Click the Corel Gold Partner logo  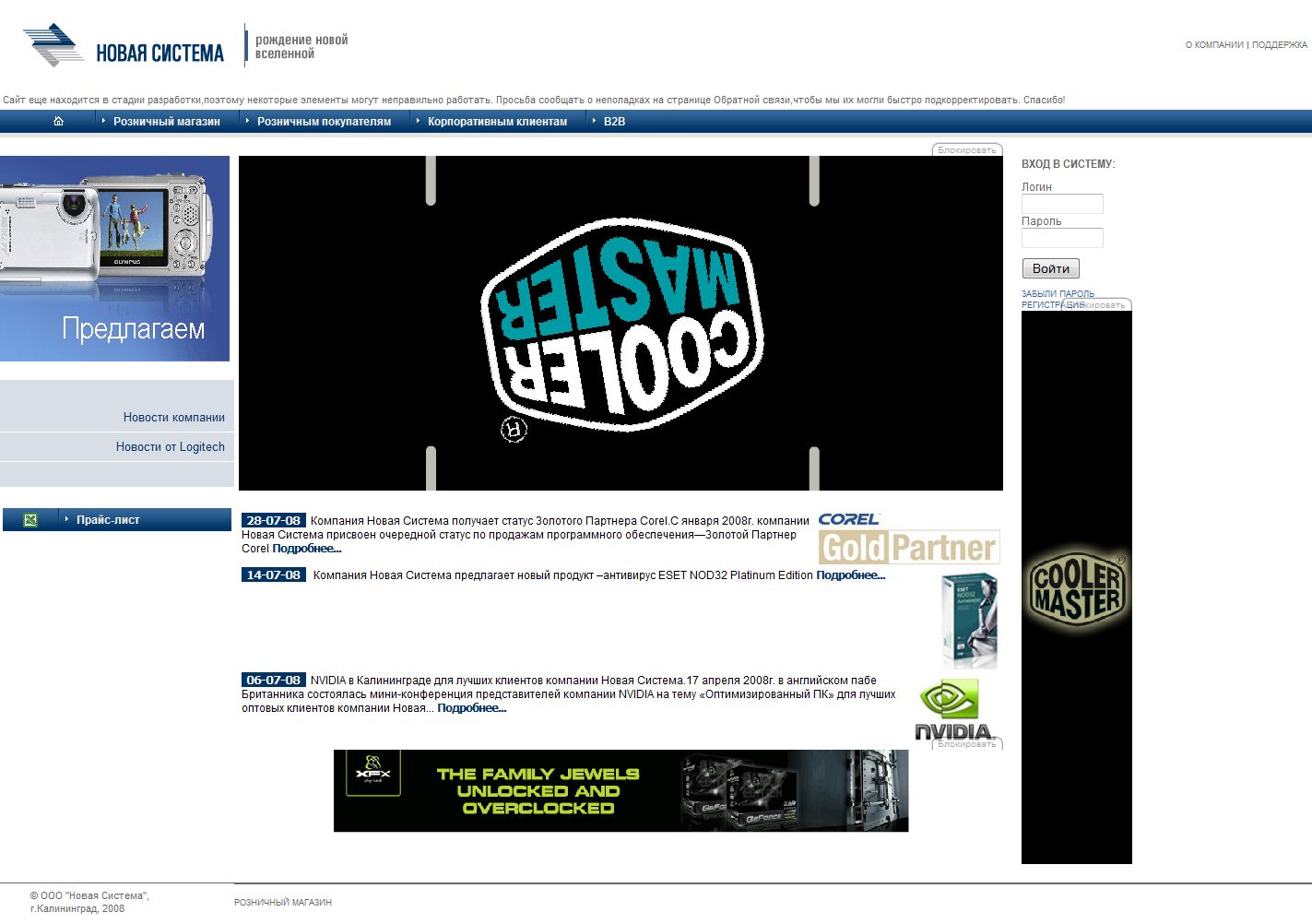[x=909, y=539]
